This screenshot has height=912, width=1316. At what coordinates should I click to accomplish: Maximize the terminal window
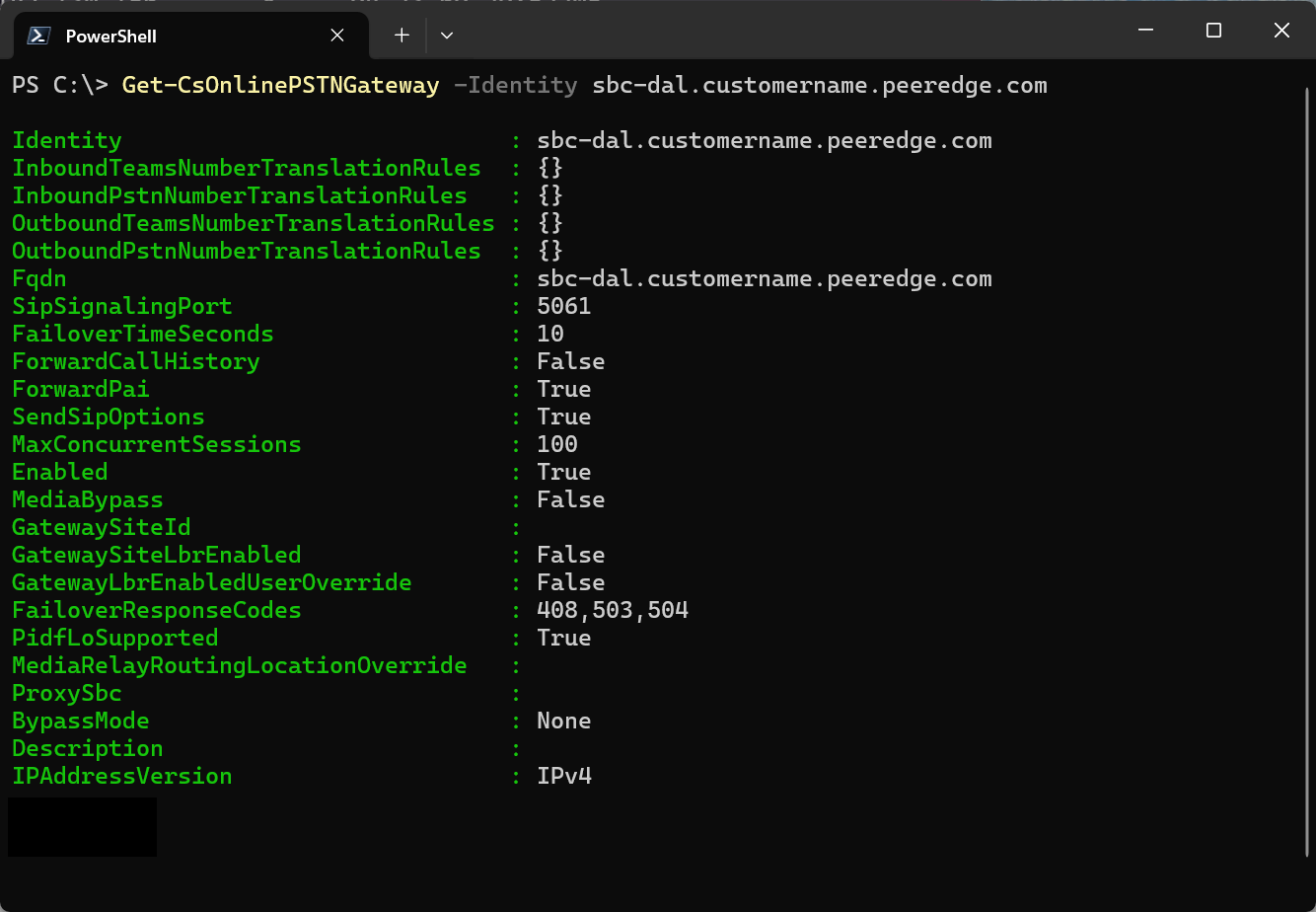tap(1213, 31)
